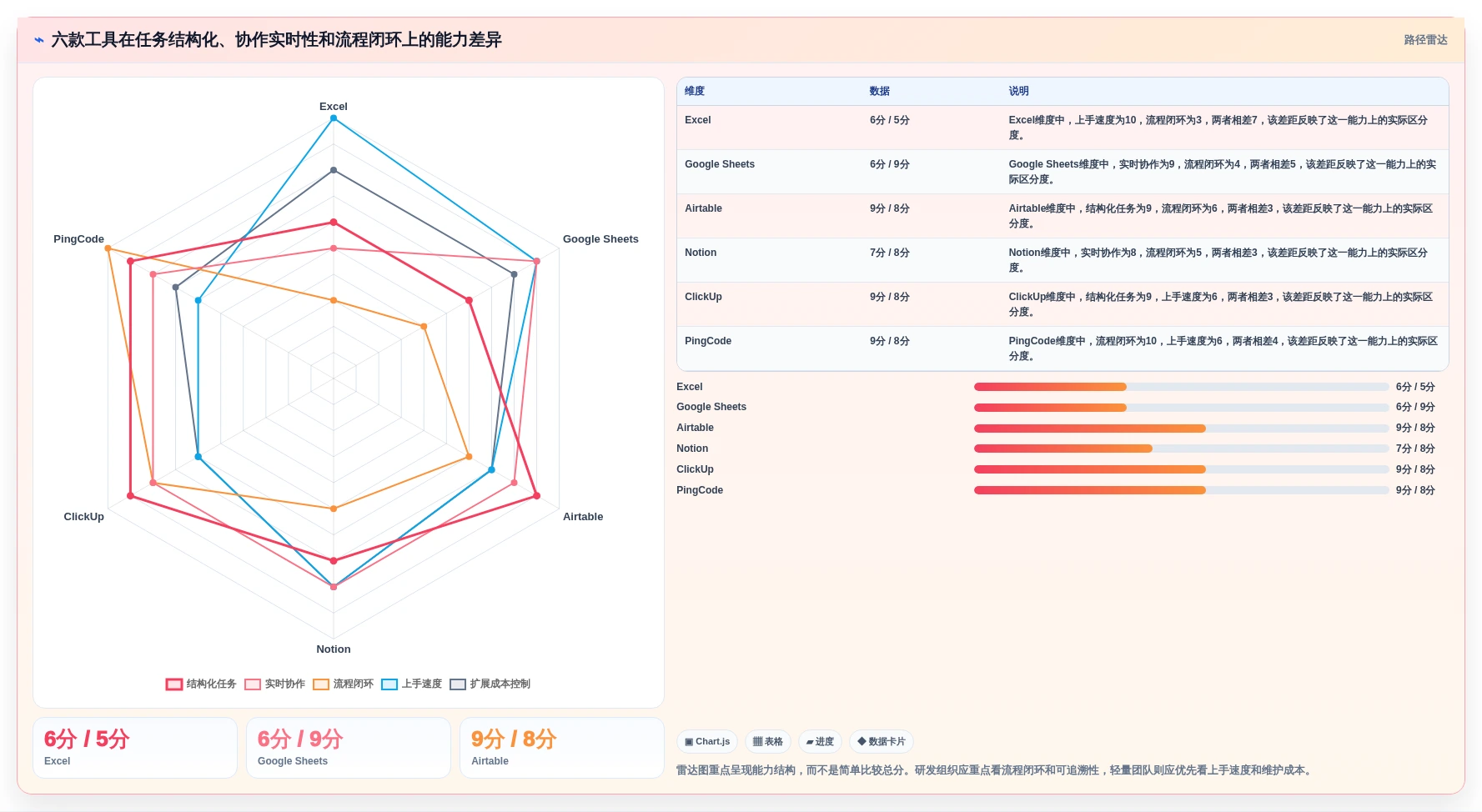Screen dimensions: 1482x812
Task: Click the 路径雷达 label in header
Action: pyautogui.click(x=1425, y=40)
